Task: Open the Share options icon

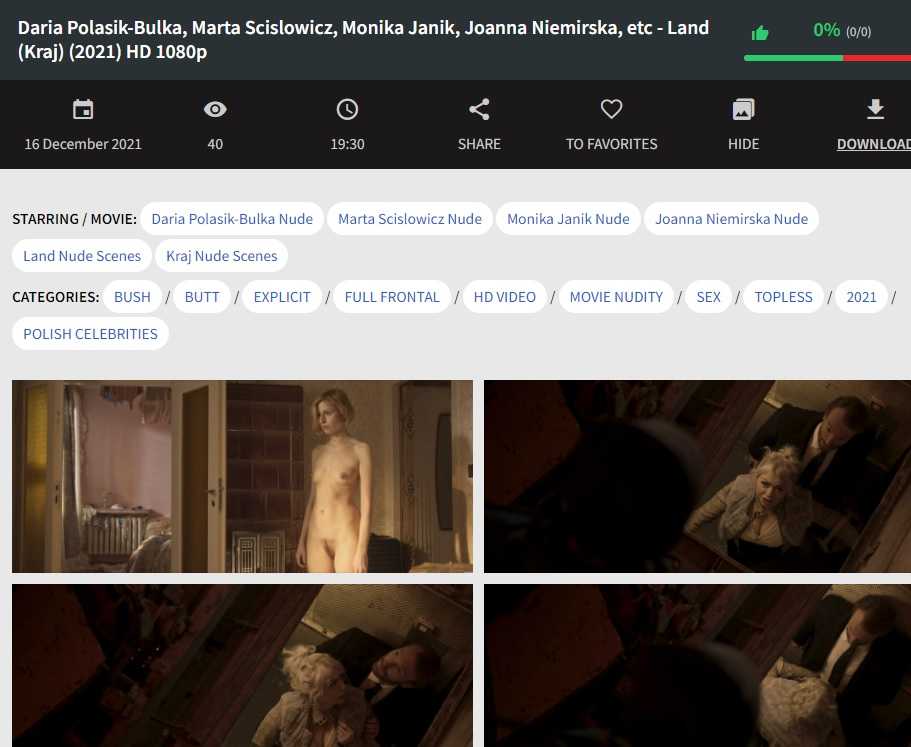Action: (479, 110)
